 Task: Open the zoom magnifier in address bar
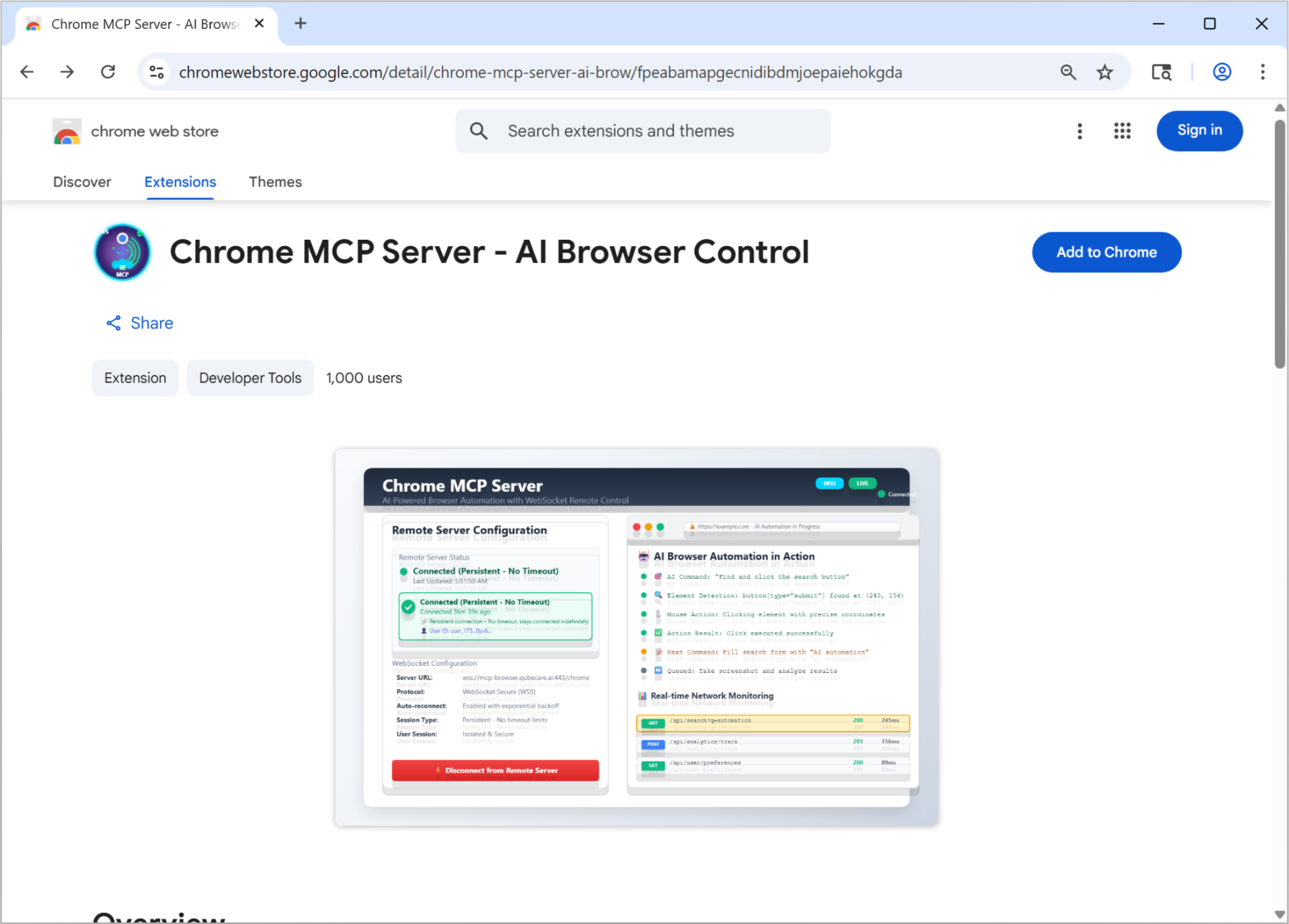[1068, 72]
